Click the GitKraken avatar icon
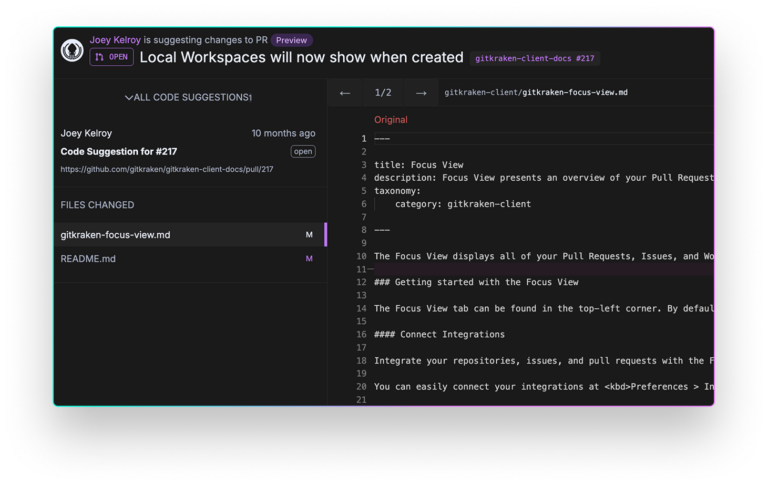Image resolution: width=768 pixels, height=486 pixels. [72, 50]
